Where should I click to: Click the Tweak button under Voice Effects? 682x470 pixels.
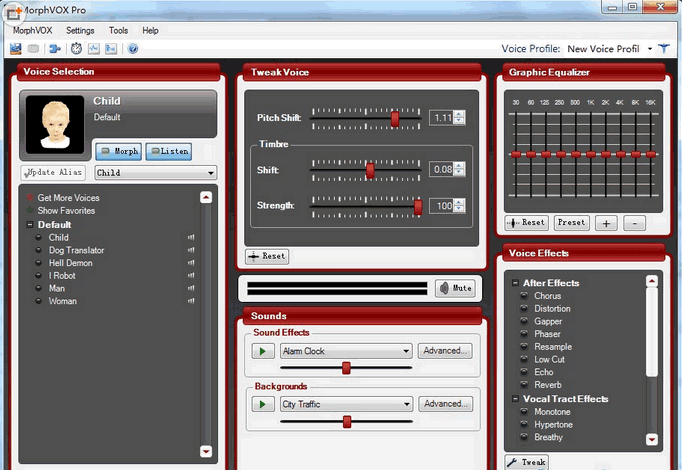tap(527, 462)
